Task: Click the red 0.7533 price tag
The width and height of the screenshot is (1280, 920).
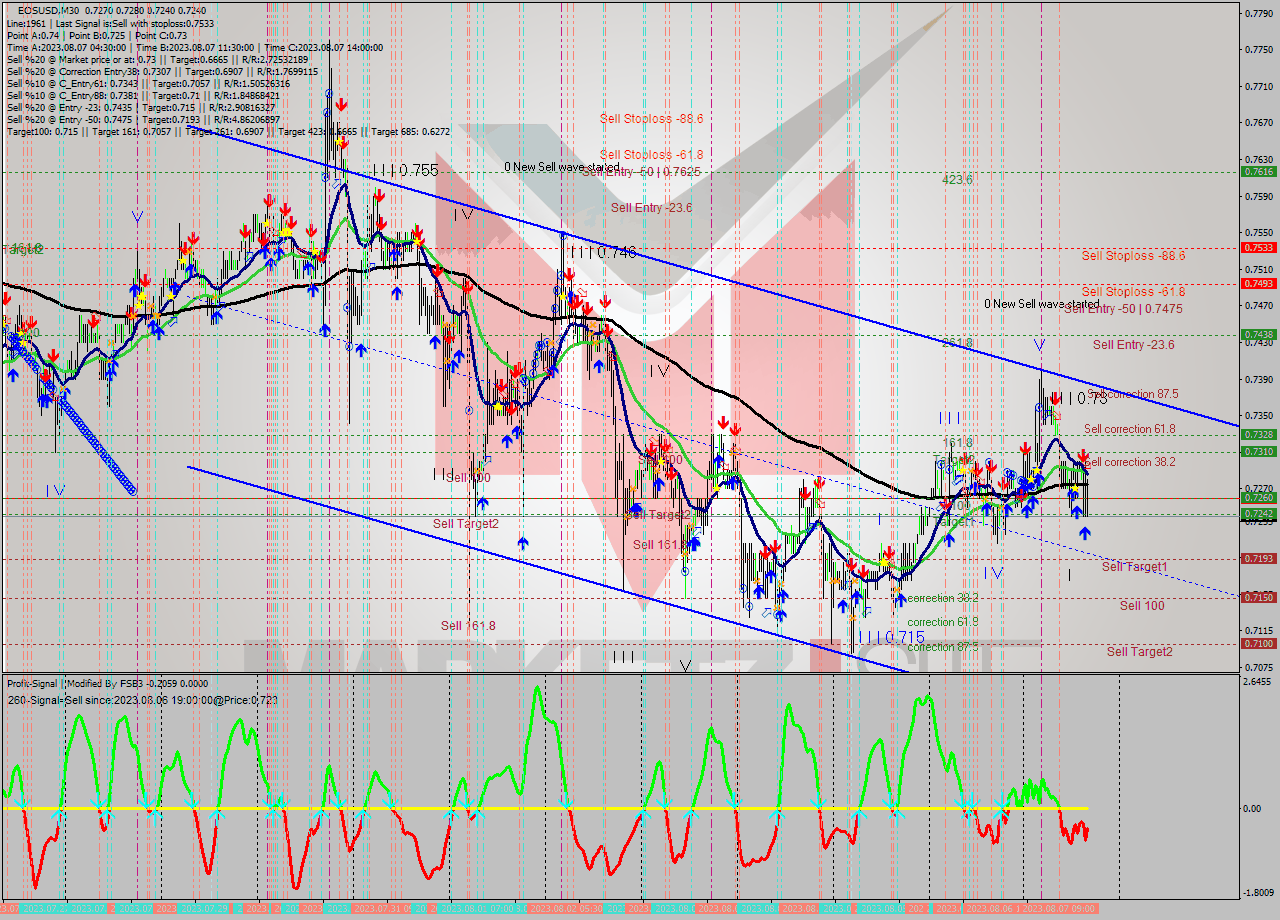Action: 1257,247
